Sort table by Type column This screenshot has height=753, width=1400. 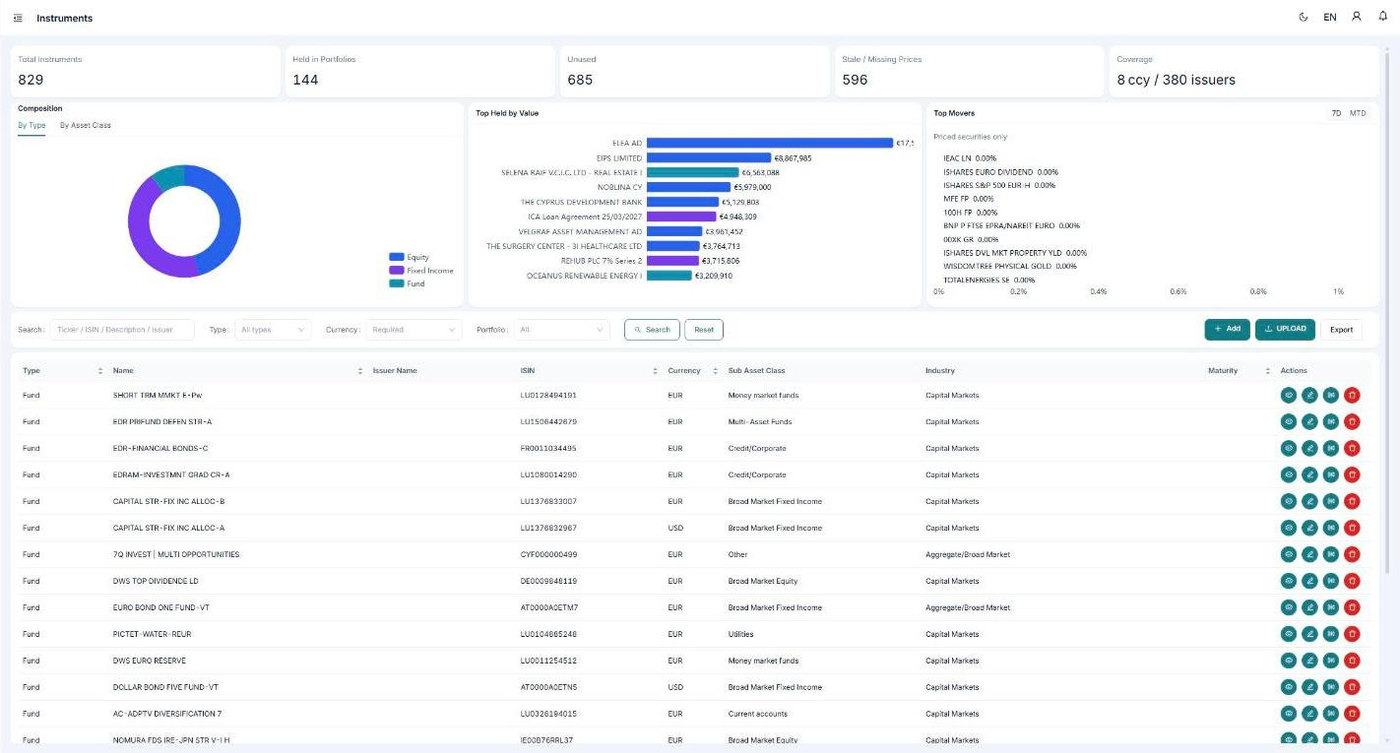(100, 371)
